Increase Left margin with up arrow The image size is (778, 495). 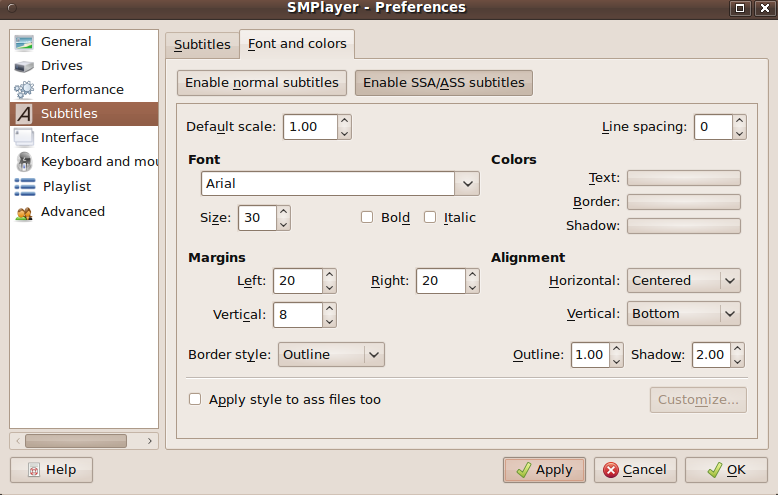click(x=329, y=274)
